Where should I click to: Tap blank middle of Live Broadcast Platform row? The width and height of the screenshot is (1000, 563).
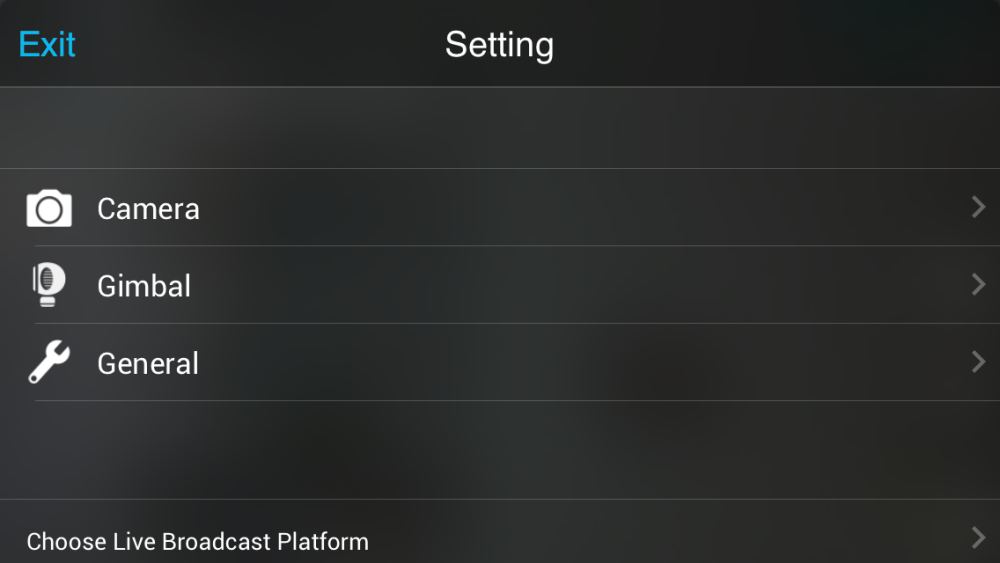(x=670, y=539)
